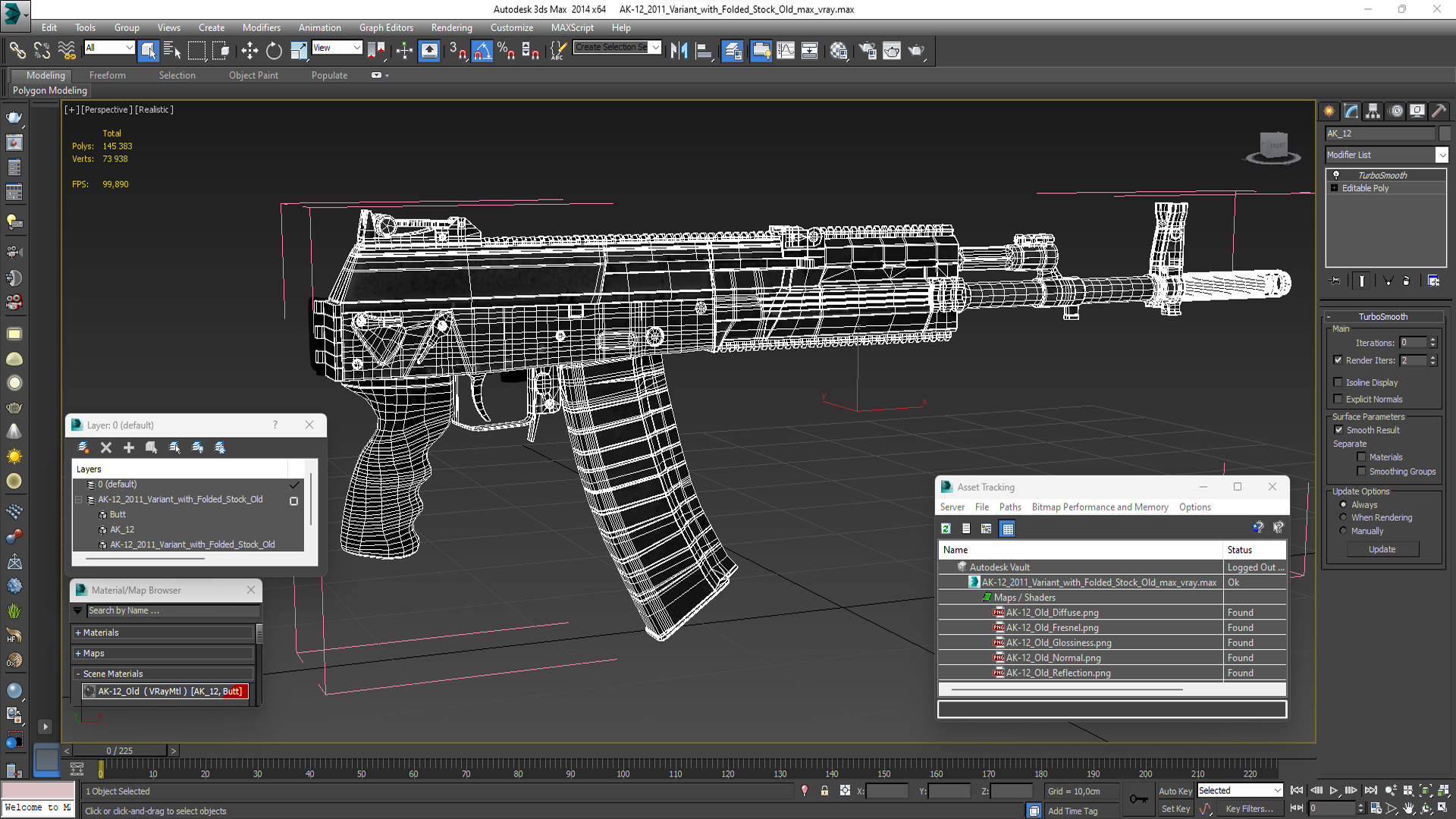
Task: Click the Iterations value field
Action: pos(1414,343)
